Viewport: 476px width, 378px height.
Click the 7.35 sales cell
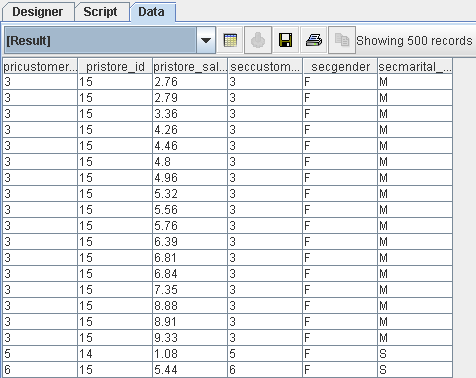[x=190, y=290]
